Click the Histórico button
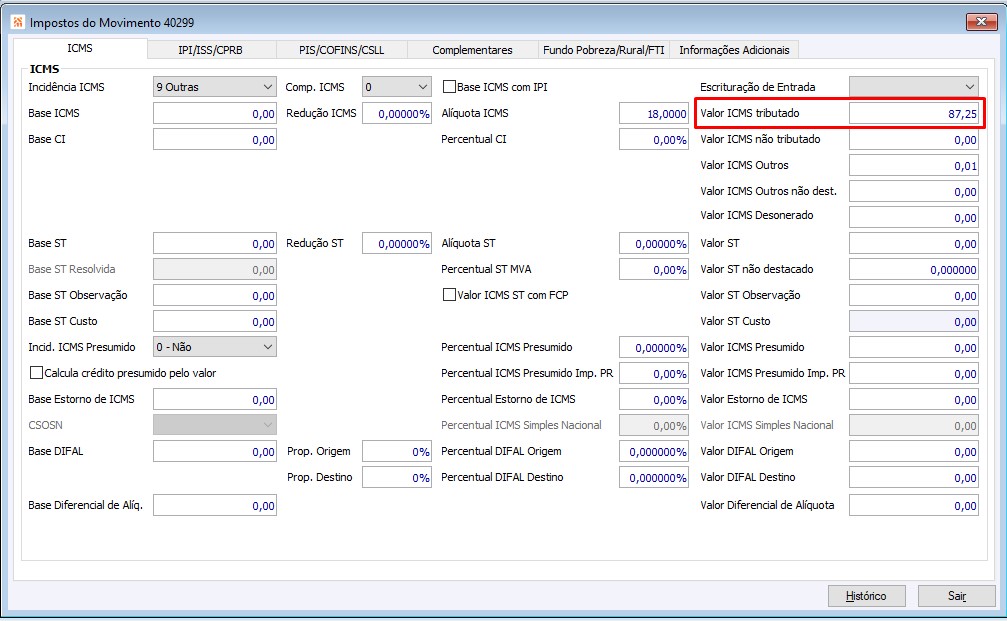Image resolution: width=1007 pixels, height=621 pixels. (866, 596)
